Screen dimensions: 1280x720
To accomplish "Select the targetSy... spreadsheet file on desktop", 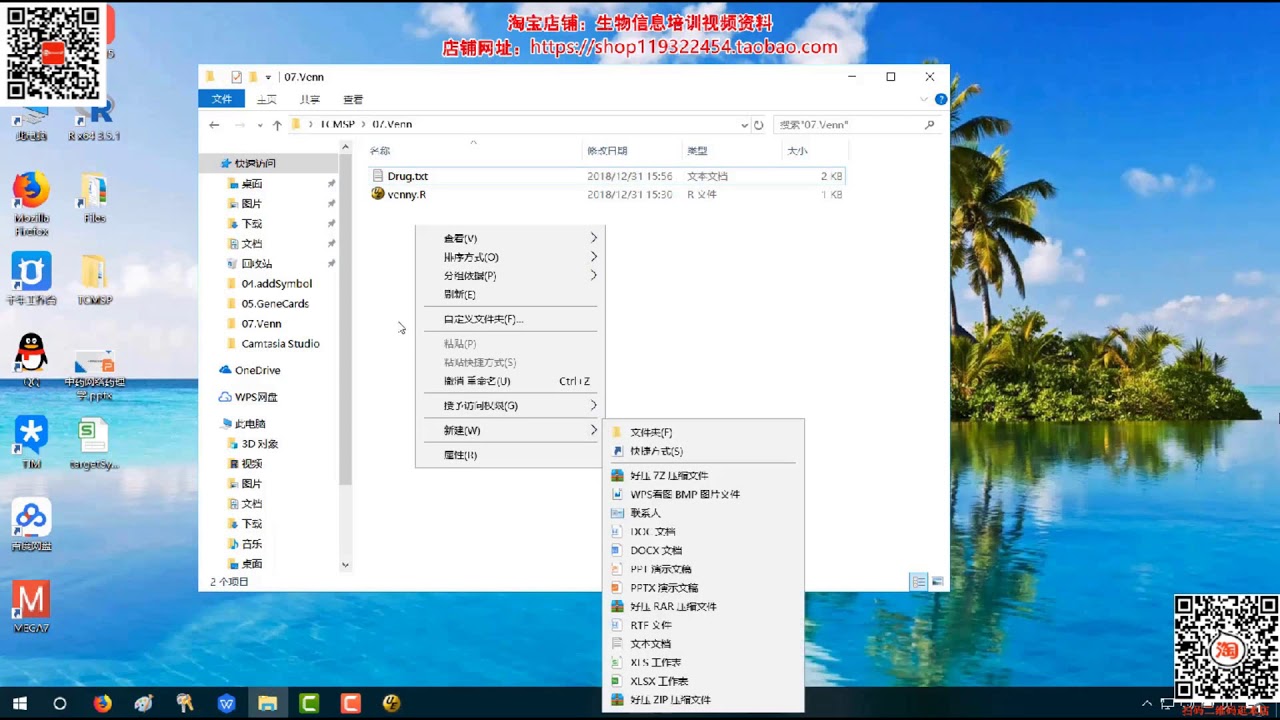I will [94, 443].
